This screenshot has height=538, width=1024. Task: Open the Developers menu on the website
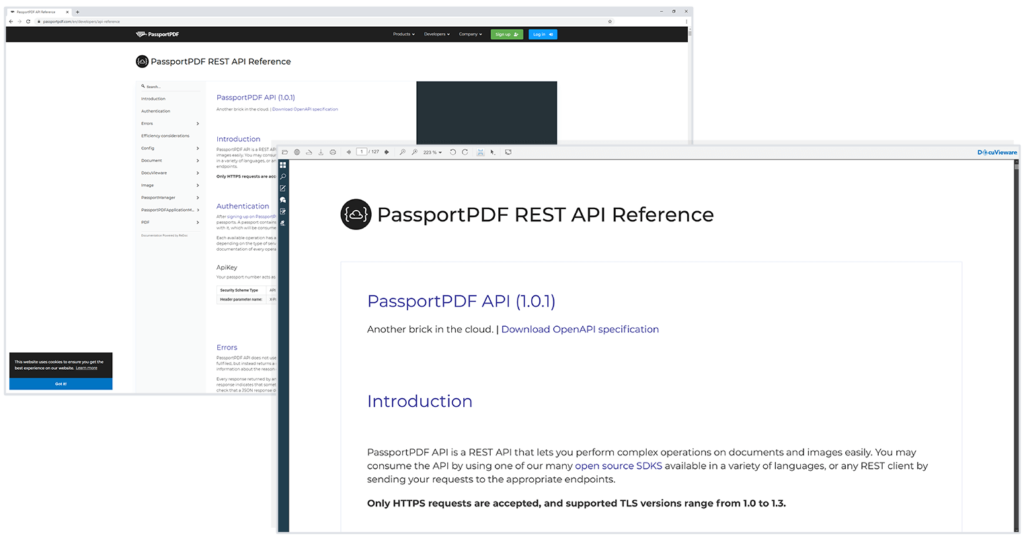[437, 34]
